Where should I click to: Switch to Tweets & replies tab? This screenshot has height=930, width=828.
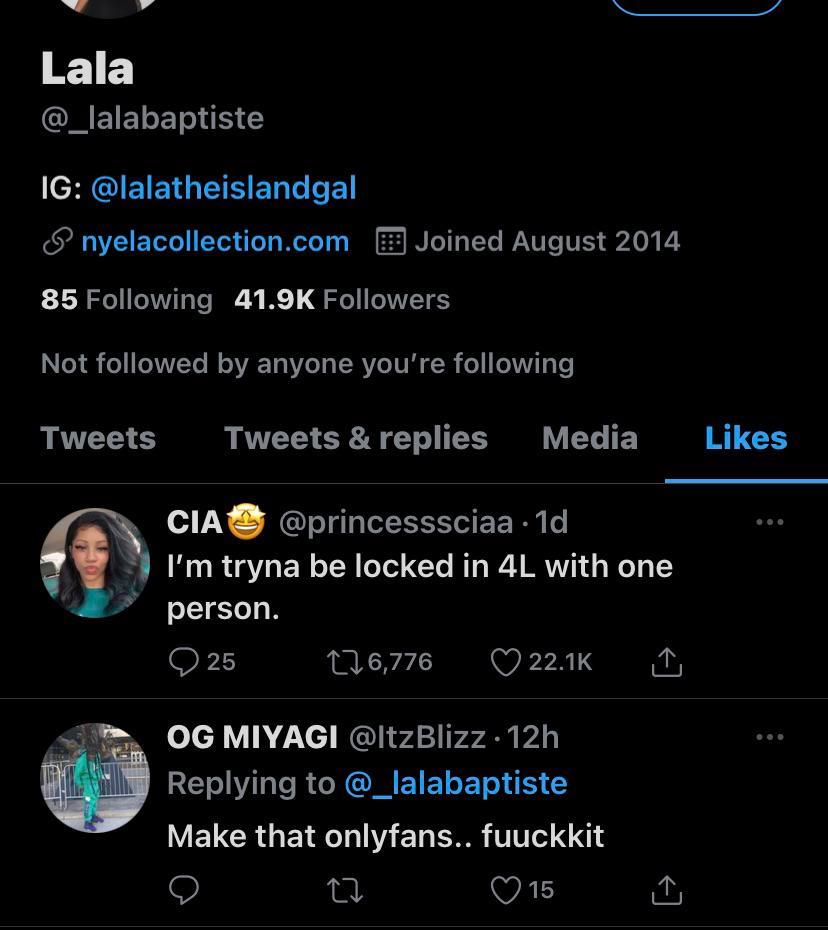click(356, 438)
